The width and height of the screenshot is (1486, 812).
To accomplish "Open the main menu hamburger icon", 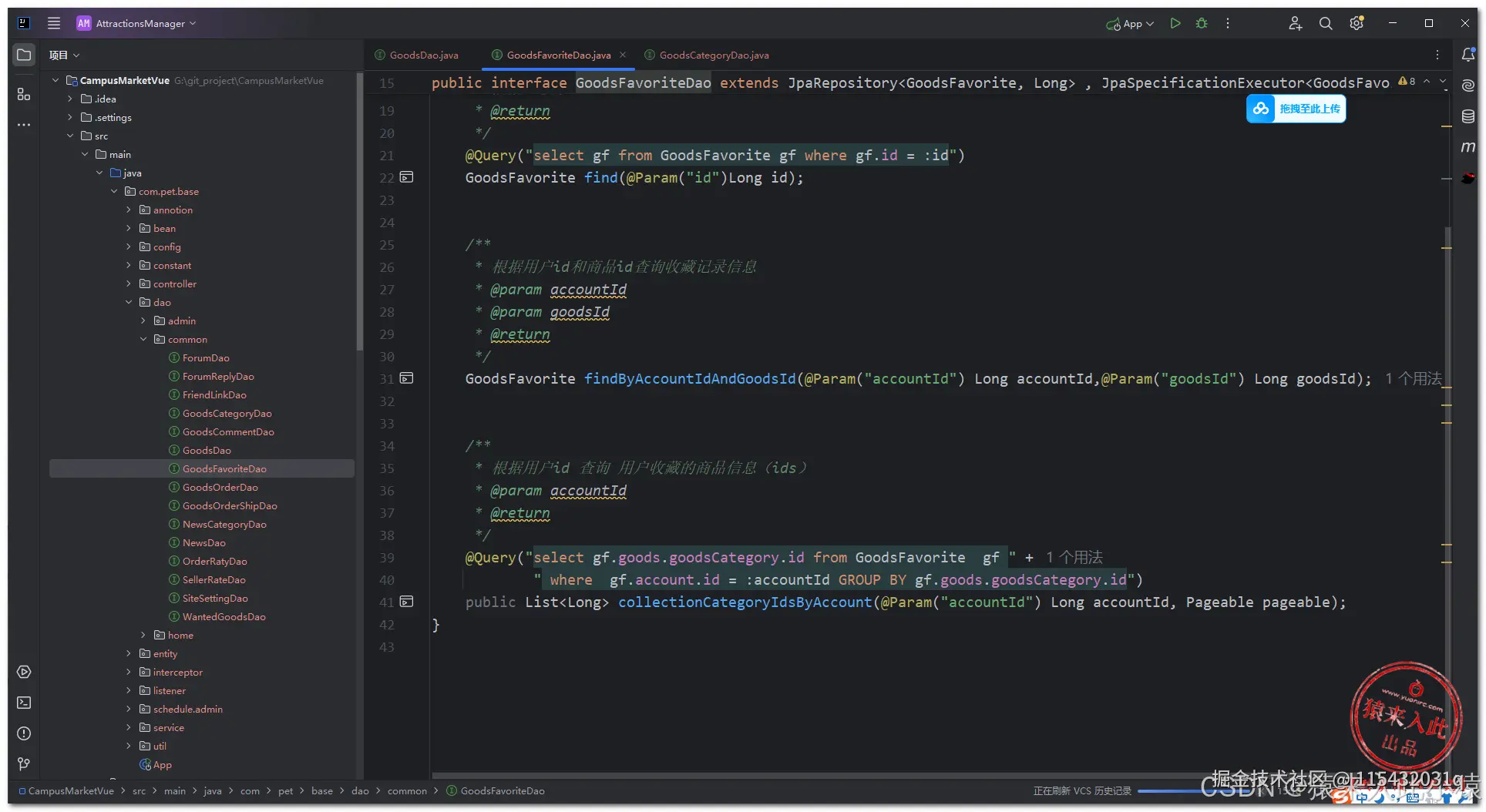I will pos(54,23).
